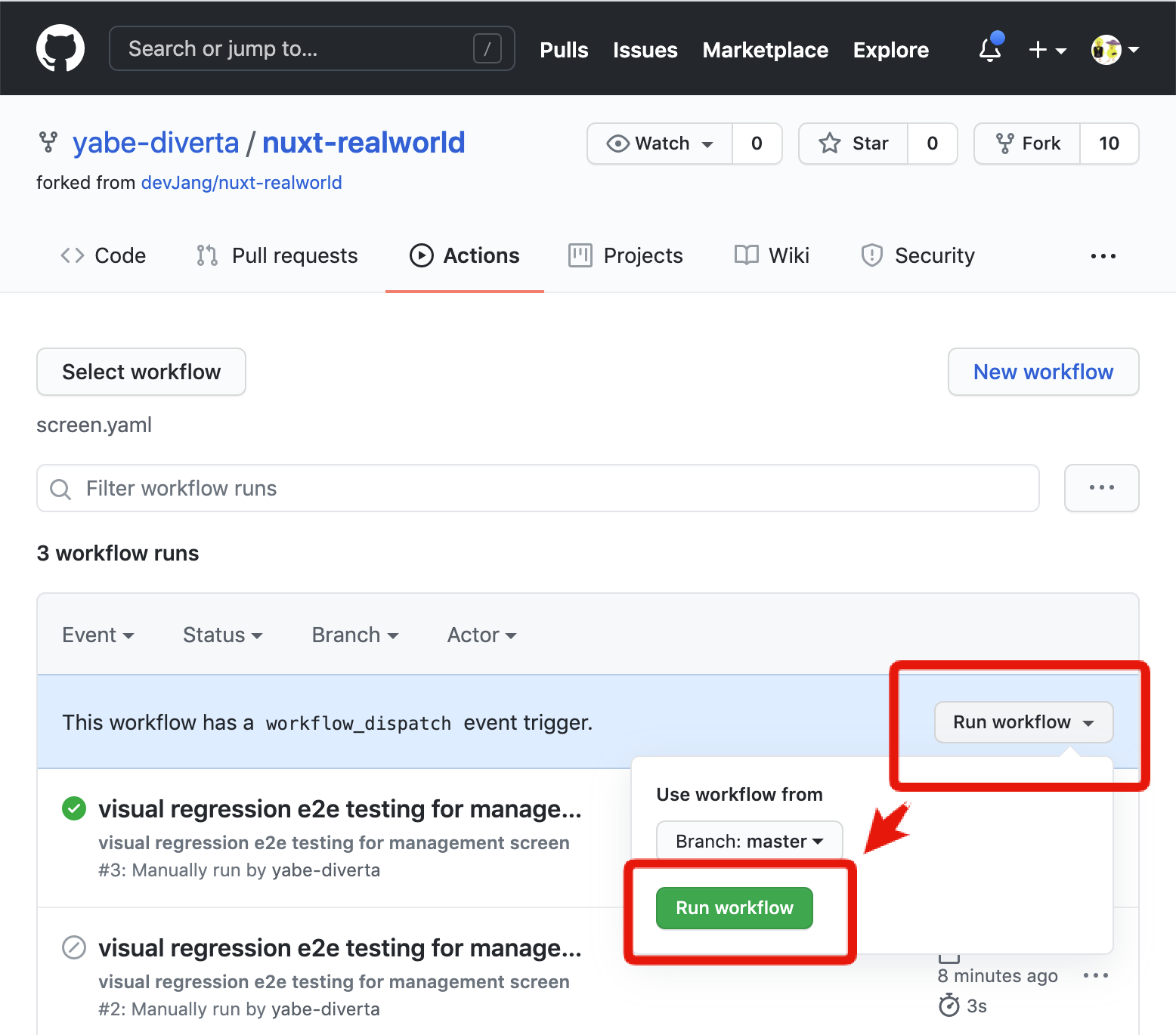Focus the Filter workflow runs field
This screenshot has height=1035, width=1176.
[x=538, y=488]
